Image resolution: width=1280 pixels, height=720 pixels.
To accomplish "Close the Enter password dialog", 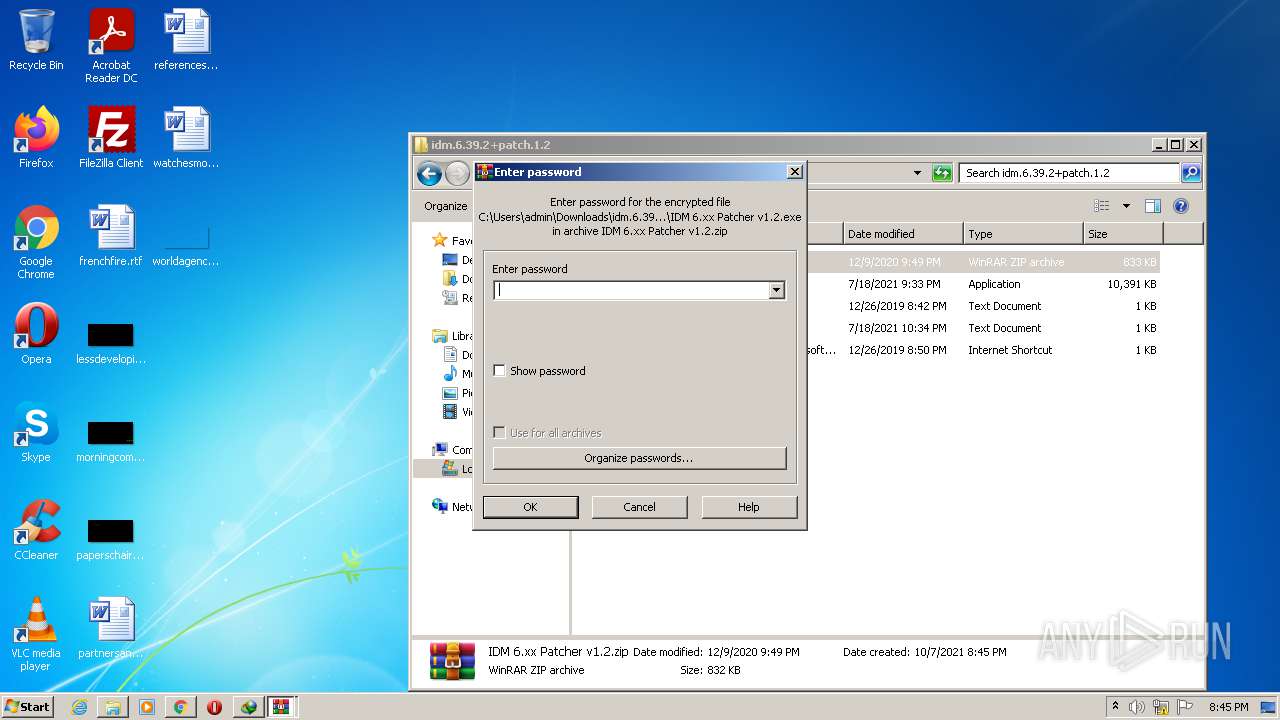I will tap(794, 172).
